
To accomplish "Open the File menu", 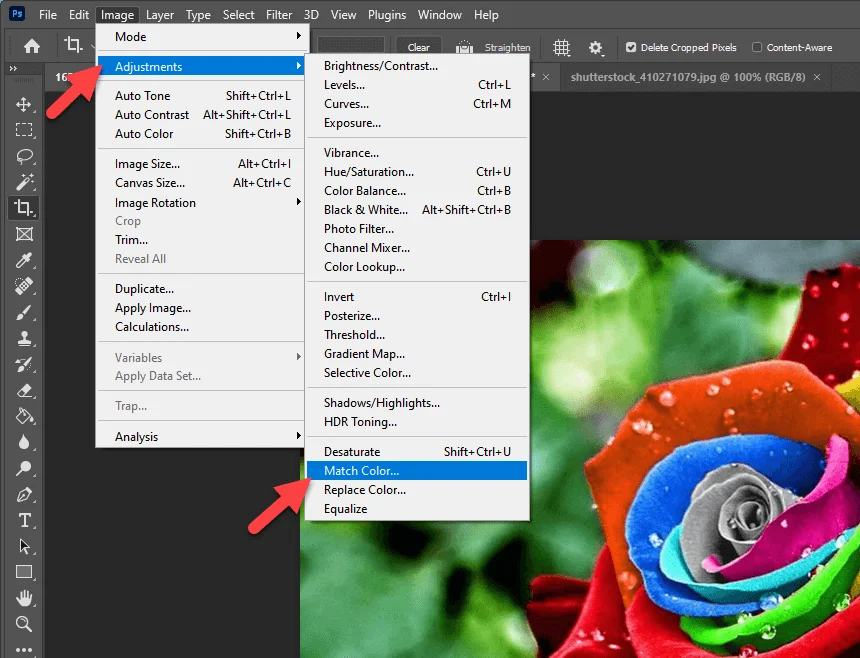I will [x=48, y=15].
